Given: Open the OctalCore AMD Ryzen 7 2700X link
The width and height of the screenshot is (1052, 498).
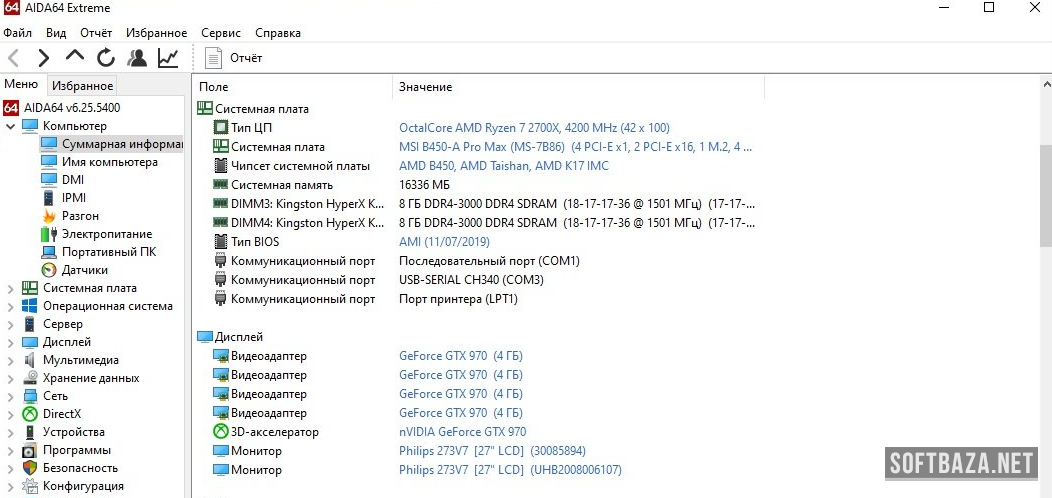Looking at the screenshot, I should [534, 128].
